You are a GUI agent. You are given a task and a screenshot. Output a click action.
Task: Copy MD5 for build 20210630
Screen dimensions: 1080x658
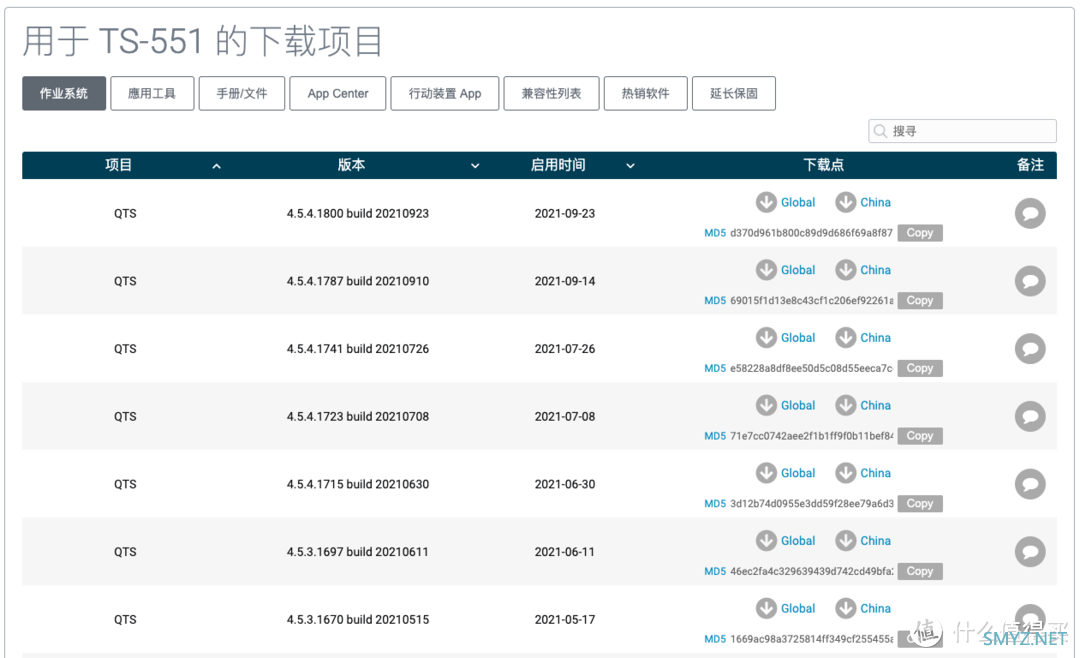coord(920,504)
